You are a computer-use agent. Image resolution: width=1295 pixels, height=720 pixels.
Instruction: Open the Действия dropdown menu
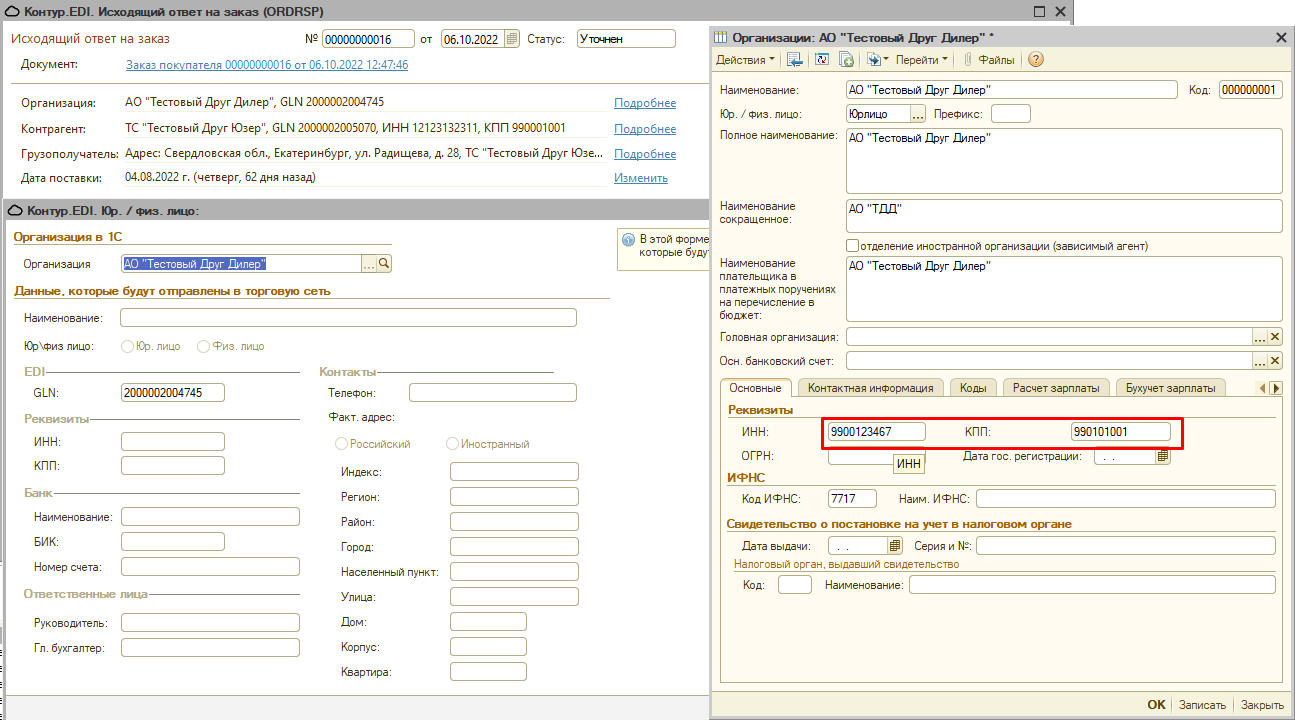tap(746, 60)
